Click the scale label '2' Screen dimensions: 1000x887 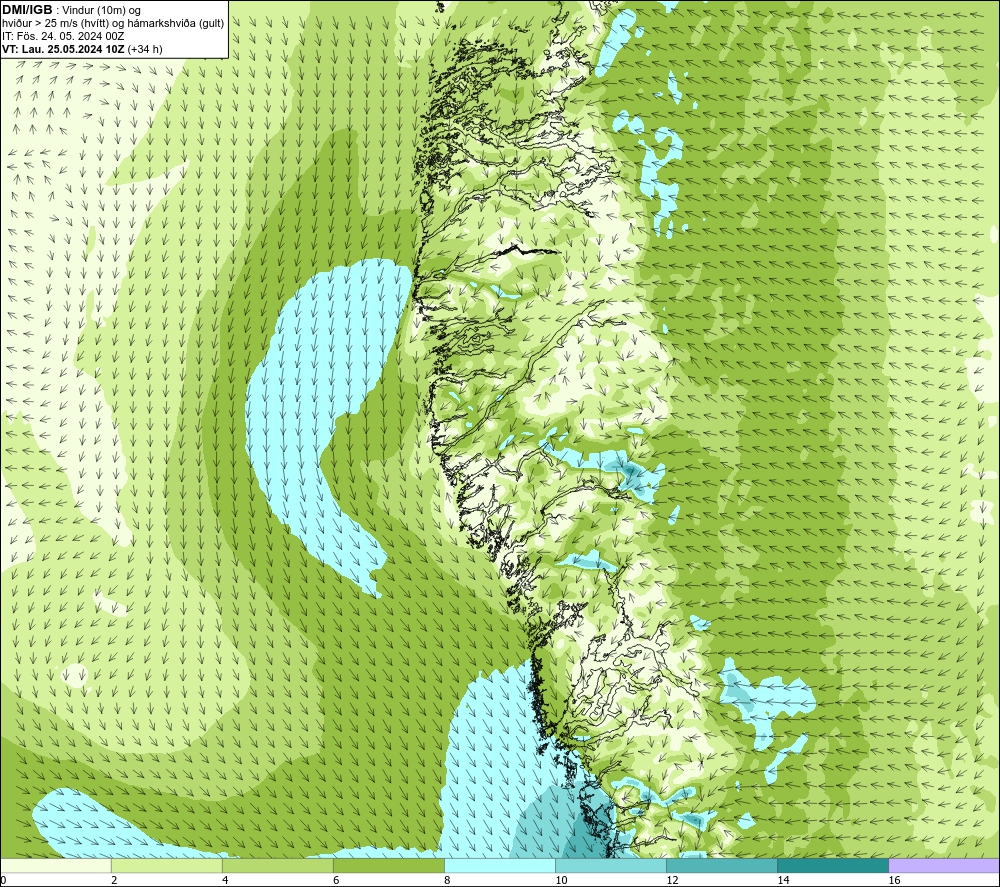tap(114, 880)
